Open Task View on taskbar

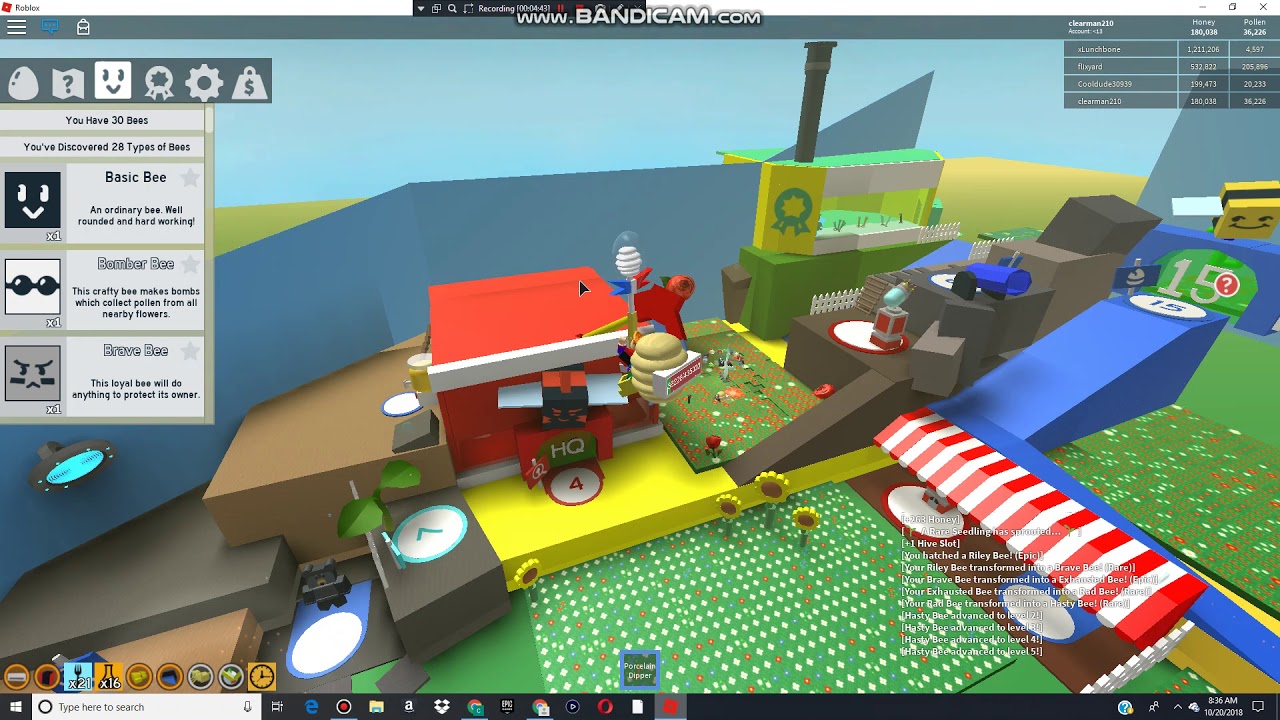(x=278, y=707)
